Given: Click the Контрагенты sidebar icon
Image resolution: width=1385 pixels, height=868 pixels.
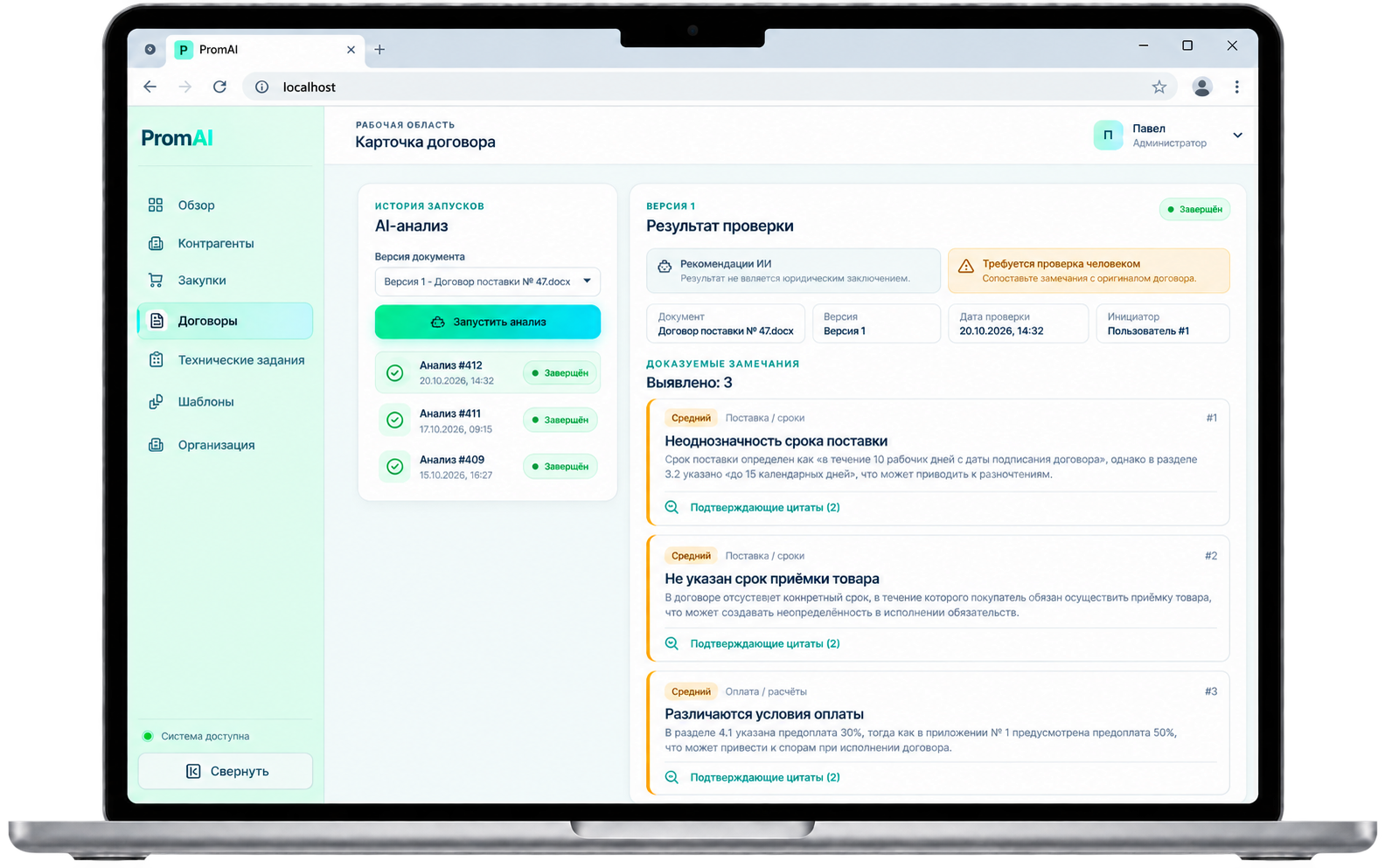Looking at the screenshot, I should coord(156,243).
